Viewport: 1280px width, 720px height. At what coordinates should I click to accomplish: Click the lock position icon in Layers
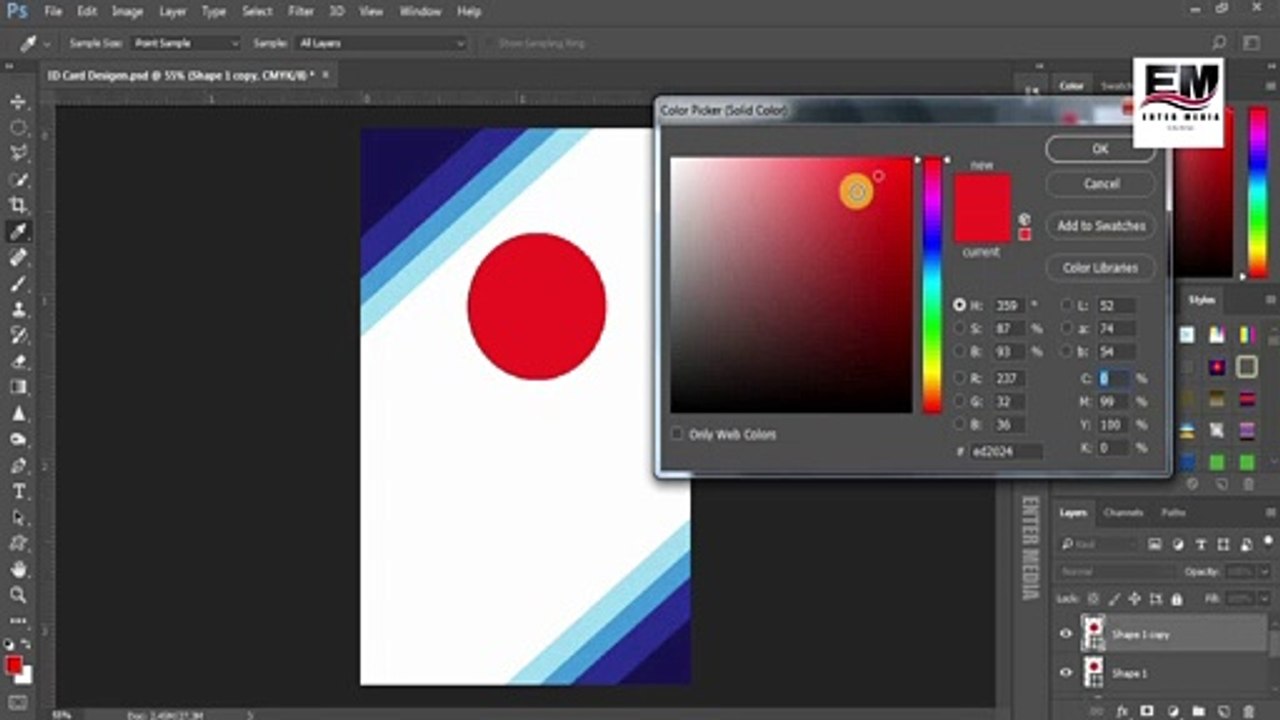(1135, 599)
